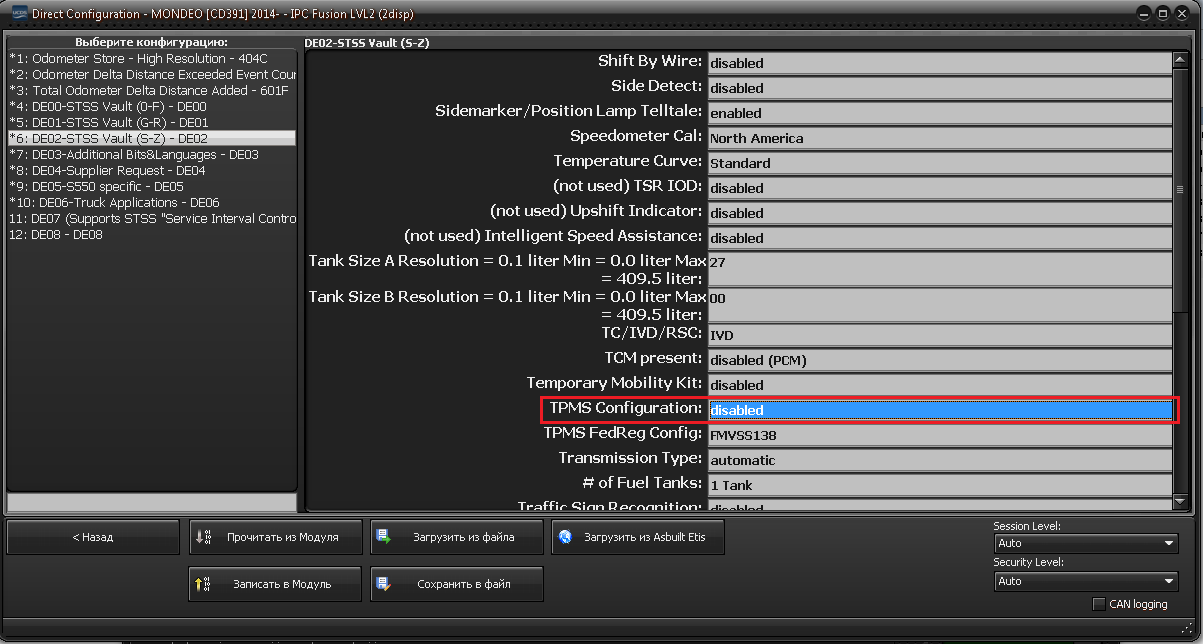Enable the CAN logging checkbox

[x=1099, y=604]
